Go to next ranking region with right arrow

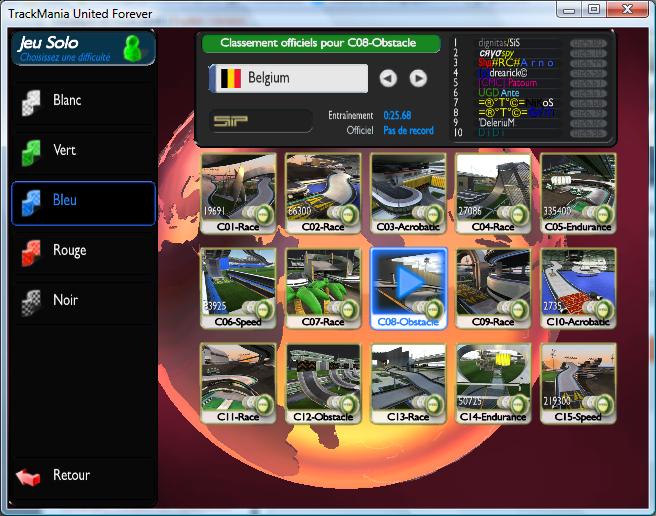coord(418,78)
